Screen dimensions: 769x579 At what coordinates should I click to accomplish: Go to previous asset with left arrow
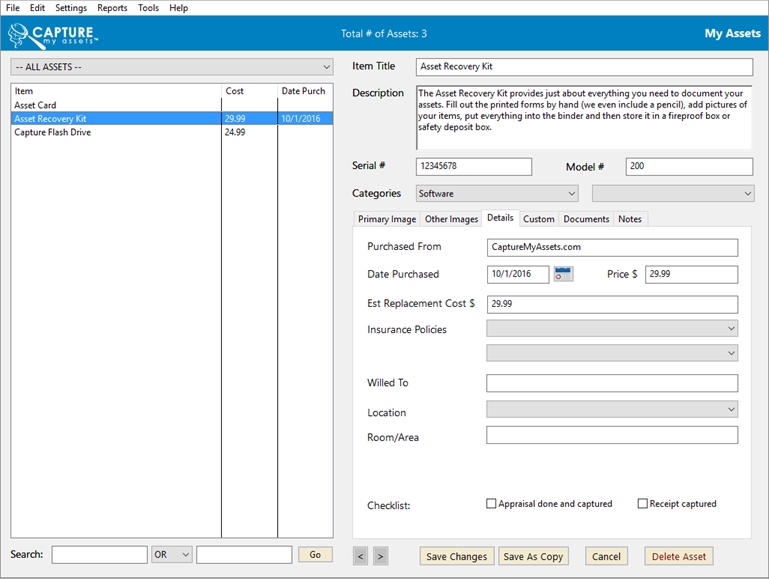click(361, 556)
